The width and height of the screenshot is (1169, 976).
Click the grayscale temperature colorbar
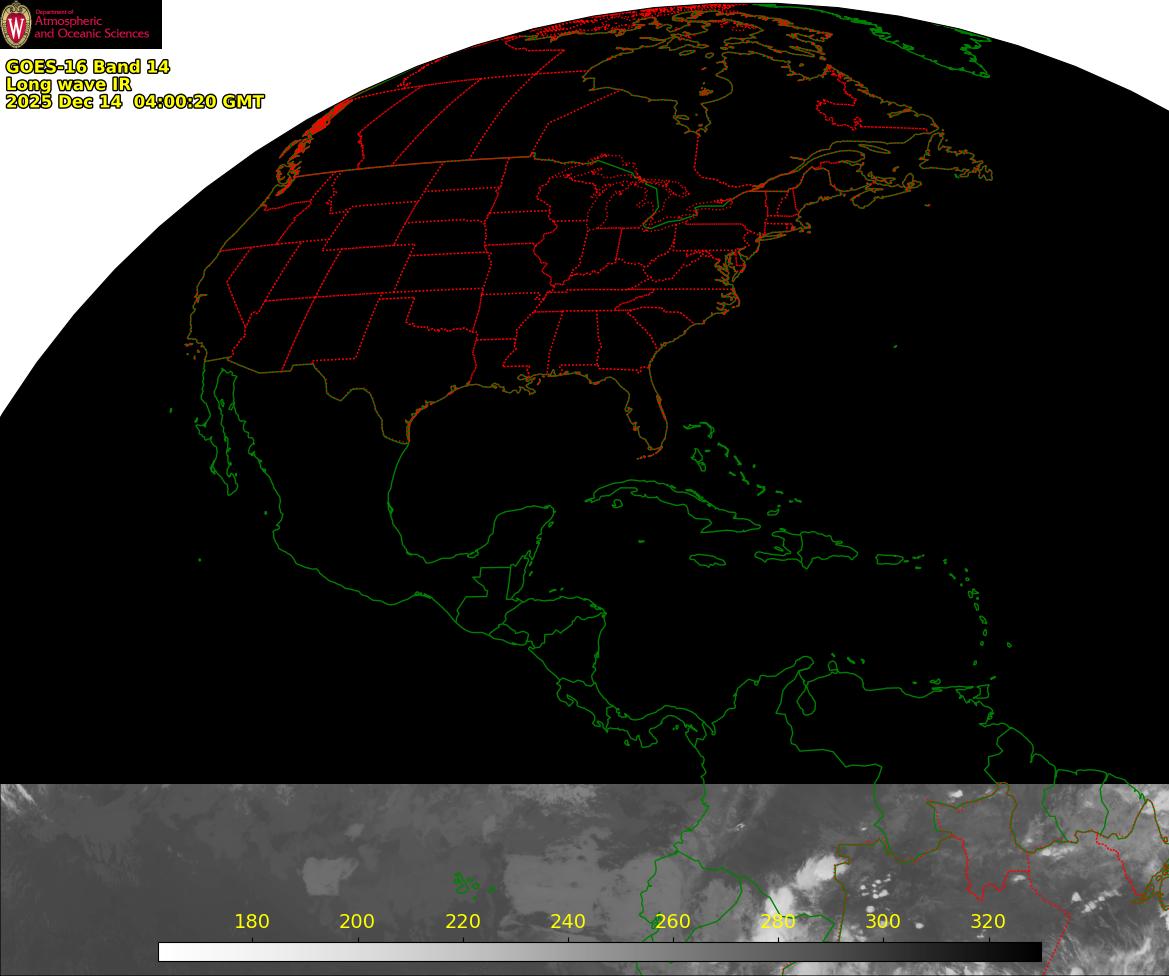tap(600, 951)
